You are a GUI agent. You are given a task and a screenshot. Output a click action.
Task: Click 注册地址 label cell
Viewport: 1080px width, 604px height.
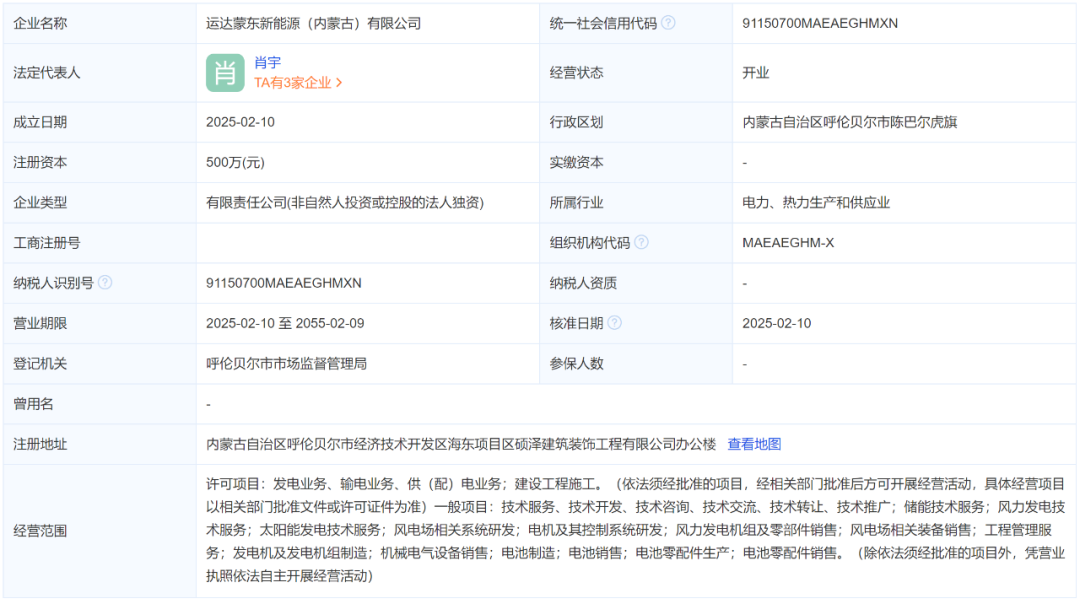click(100, 444)
